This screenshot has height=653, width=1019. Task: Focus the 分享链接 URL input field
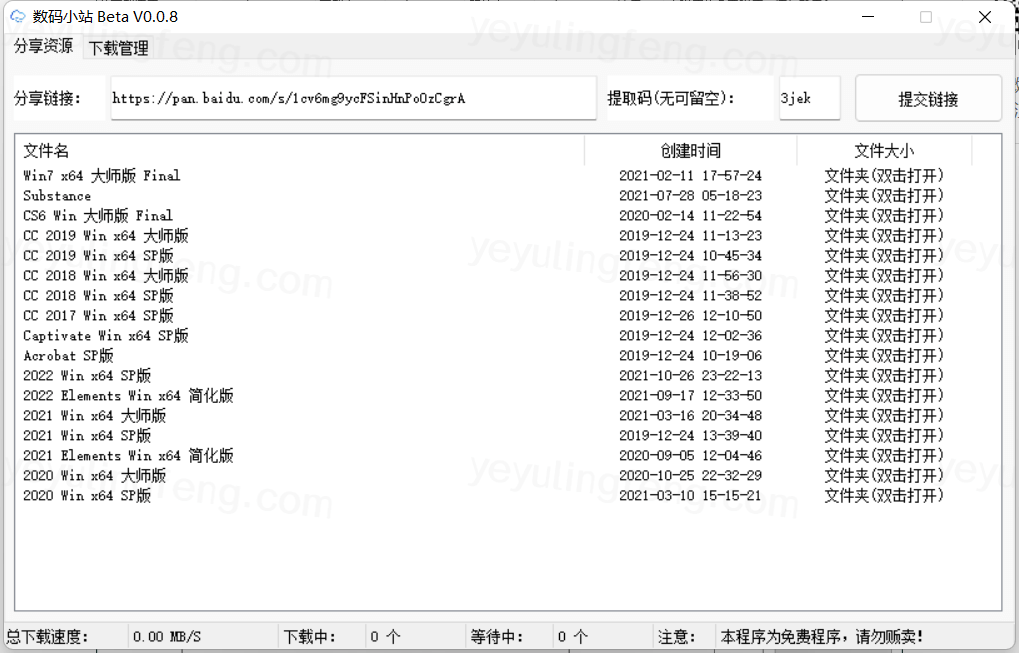(x=354, y=98)
